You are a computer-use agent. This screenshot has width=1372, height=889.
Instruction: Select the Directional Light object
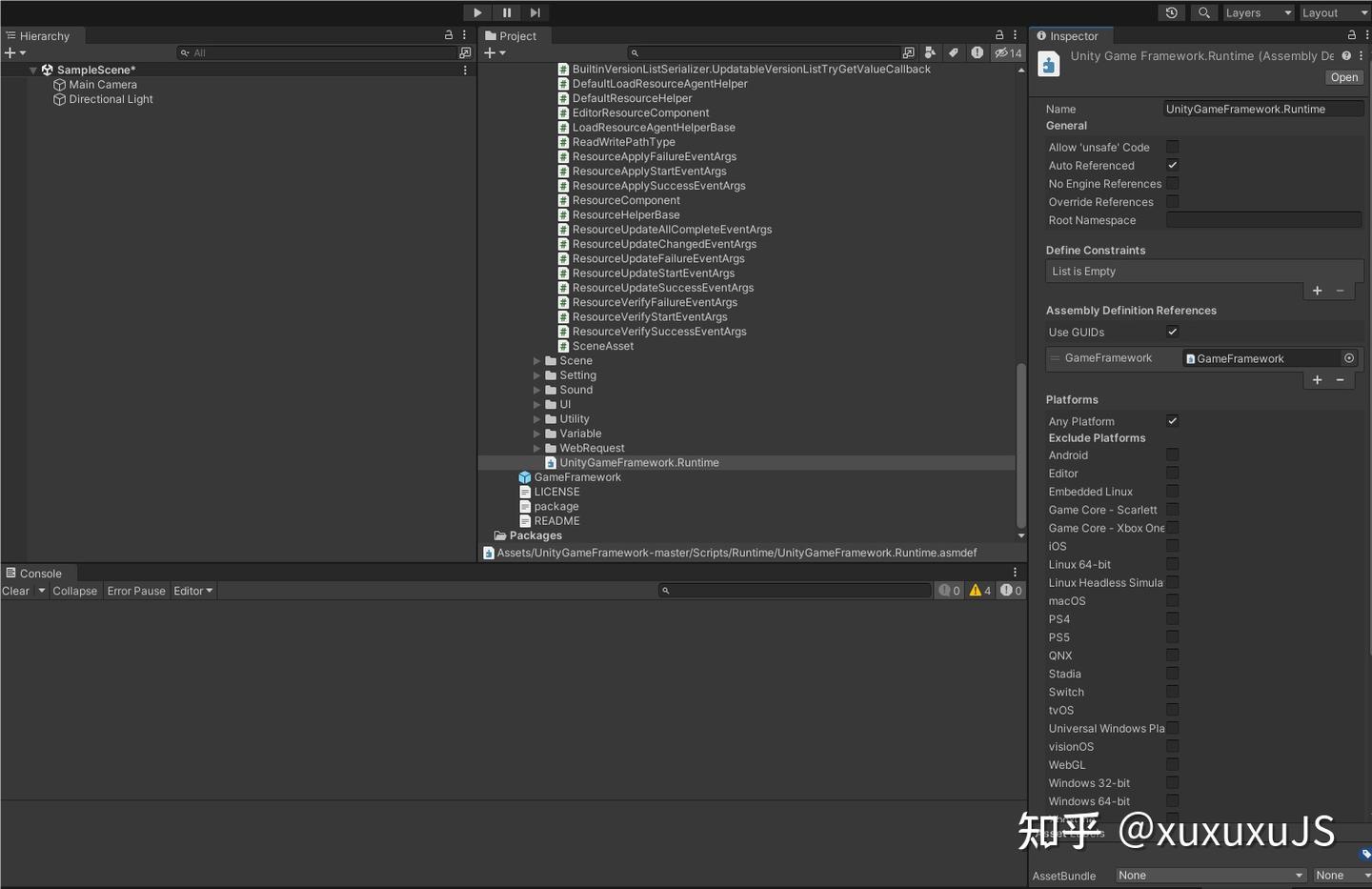pyautogui.click(x=110, y=99)
